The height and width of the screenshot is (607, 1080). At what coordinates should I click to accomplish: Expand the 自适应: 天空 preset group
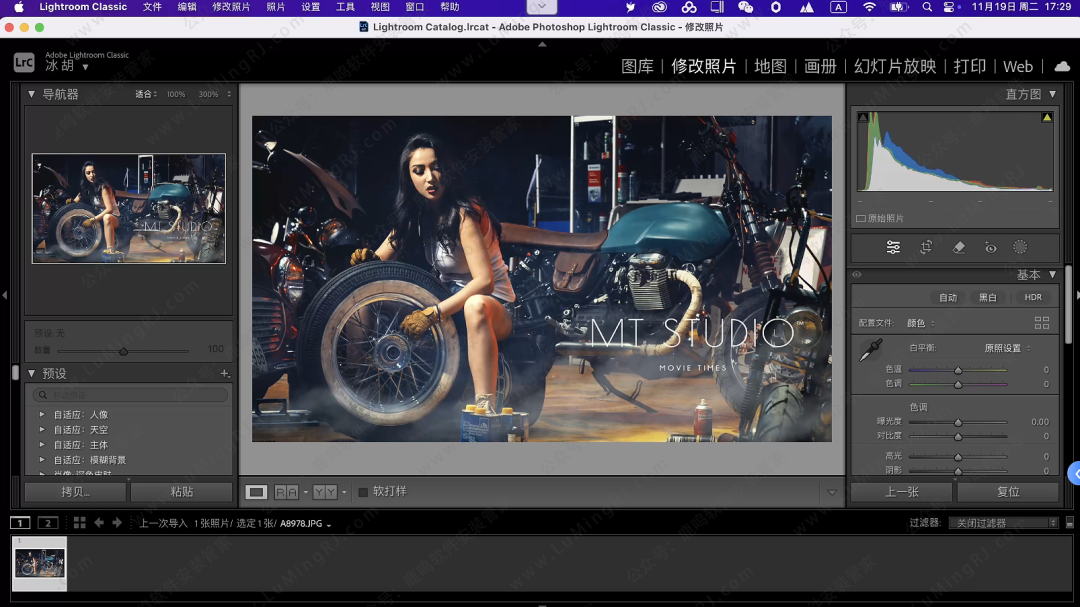point(41,430)
